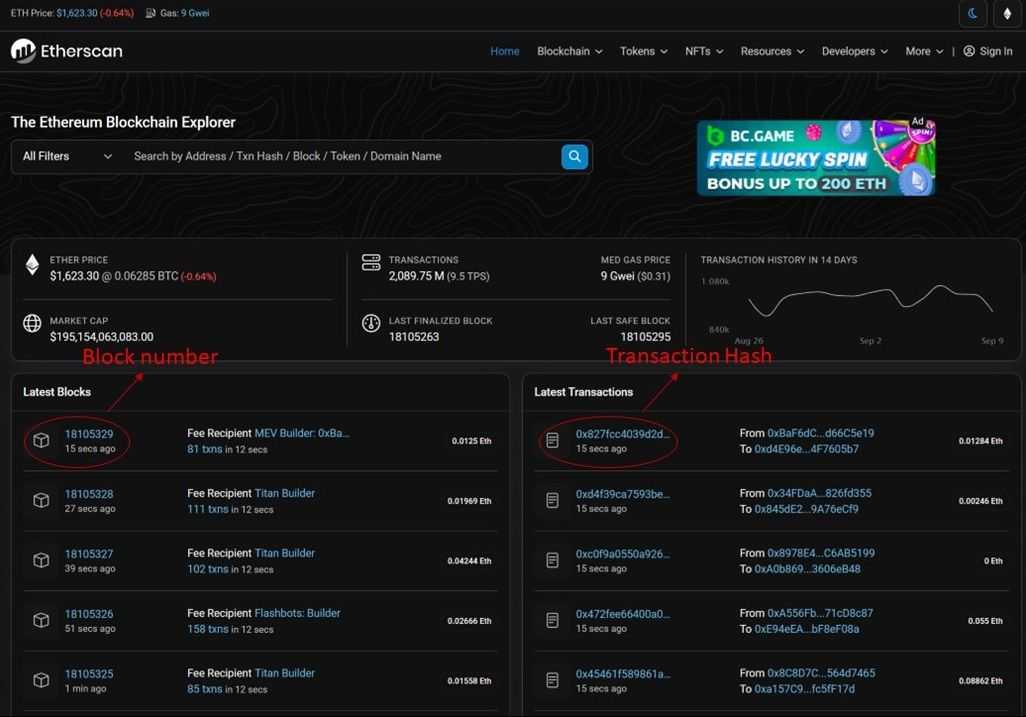Screen dimensions: 1026x717
Task: Open the Tokens dropdown menu
Action: pyautogui.click(x=643, y=51)
